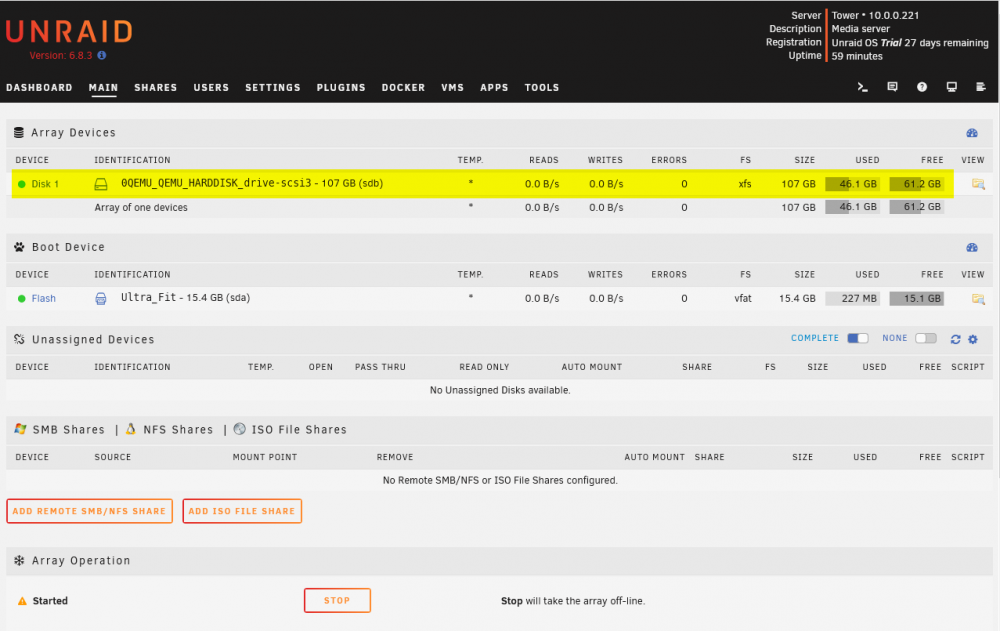This screenshot has height=631, width=1000.
Task: Click ADD REMOTE SMB/NFS SHARE button
Action: tap(89, 511)
